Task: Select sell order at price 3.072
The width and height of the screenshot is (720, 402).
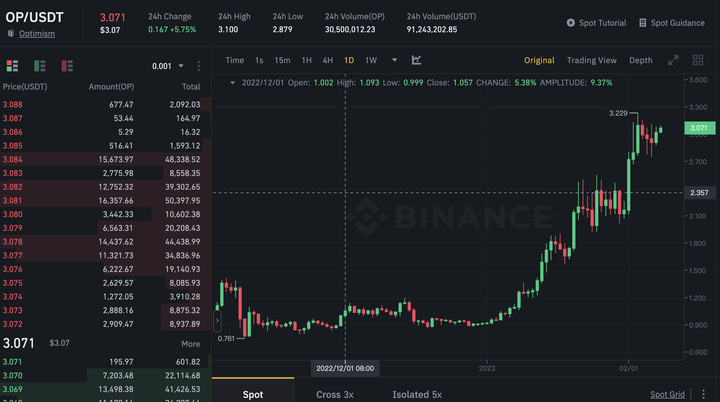Action: pyautogui.click(x=106, y=324)
